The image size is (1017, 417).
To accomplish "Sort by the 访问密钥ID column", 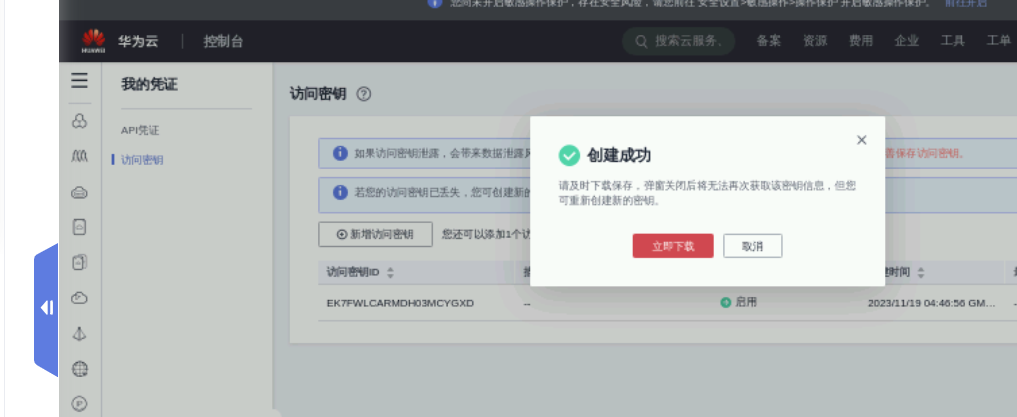I will pyautogui.click(x=390, y=272).
